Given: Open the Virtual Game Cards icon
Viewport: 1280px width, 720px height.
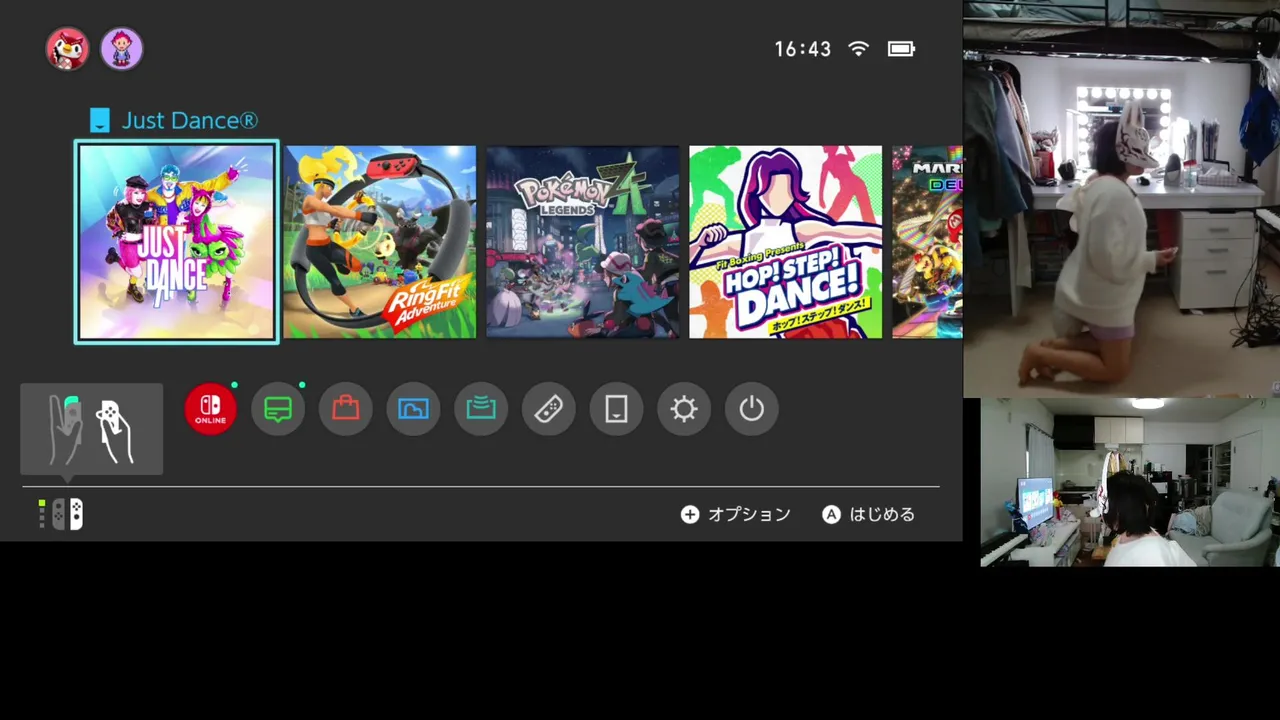Looking at the screenshot, I should (616, 409).
